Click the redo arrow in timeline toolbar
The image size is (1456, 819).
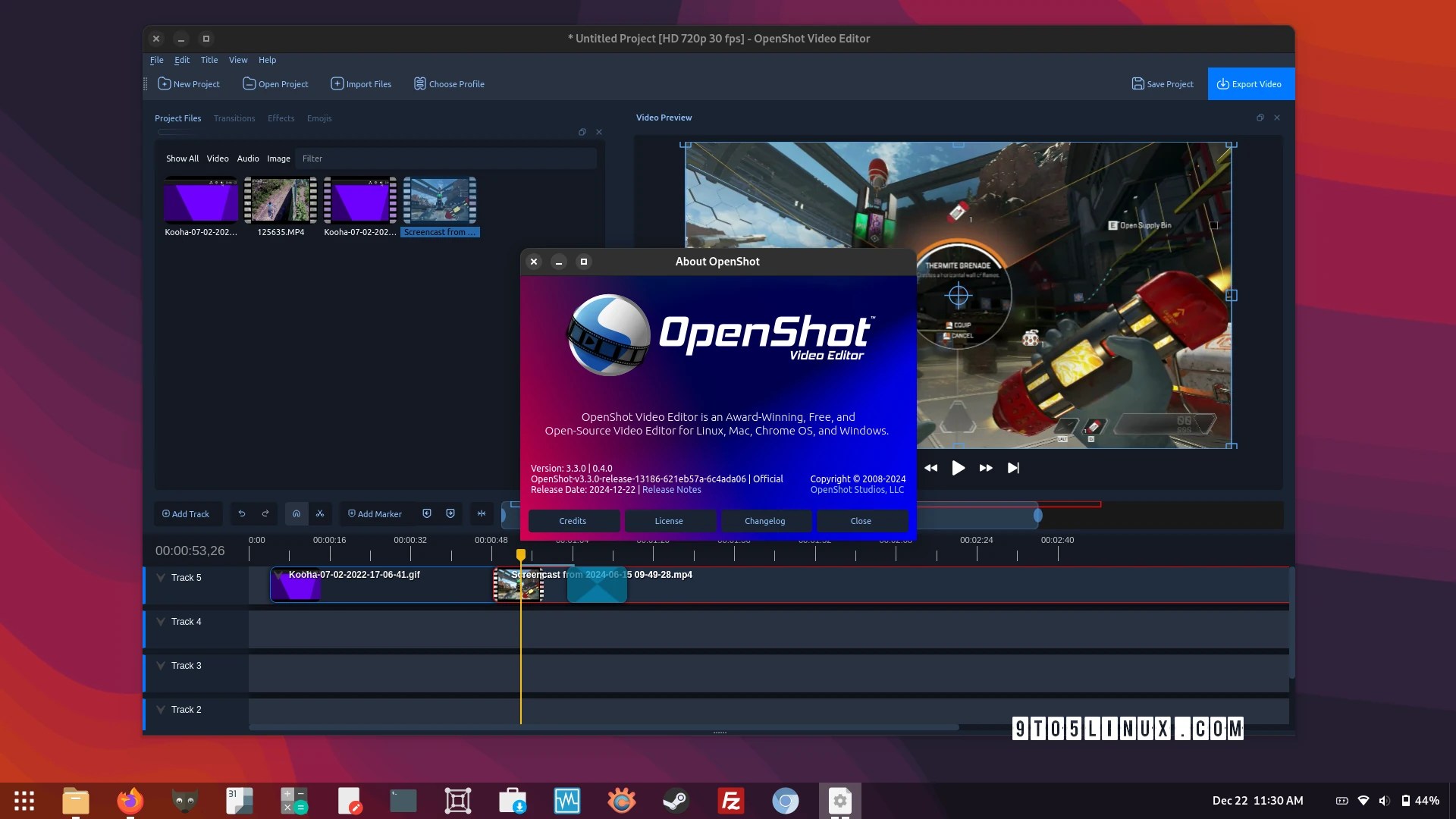pyautogui.click(x=265, y=513)
